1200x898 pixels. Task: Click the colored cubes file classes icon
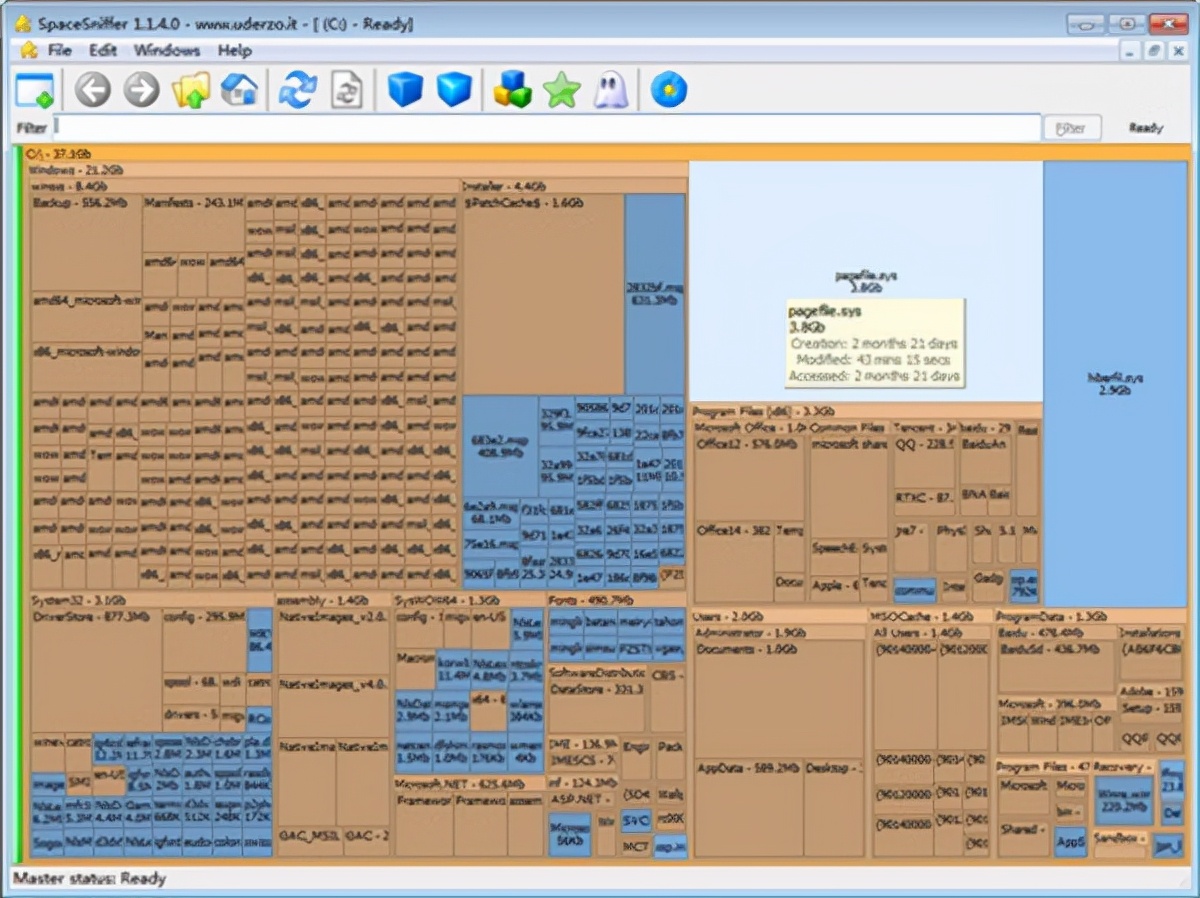coord(512,91)
